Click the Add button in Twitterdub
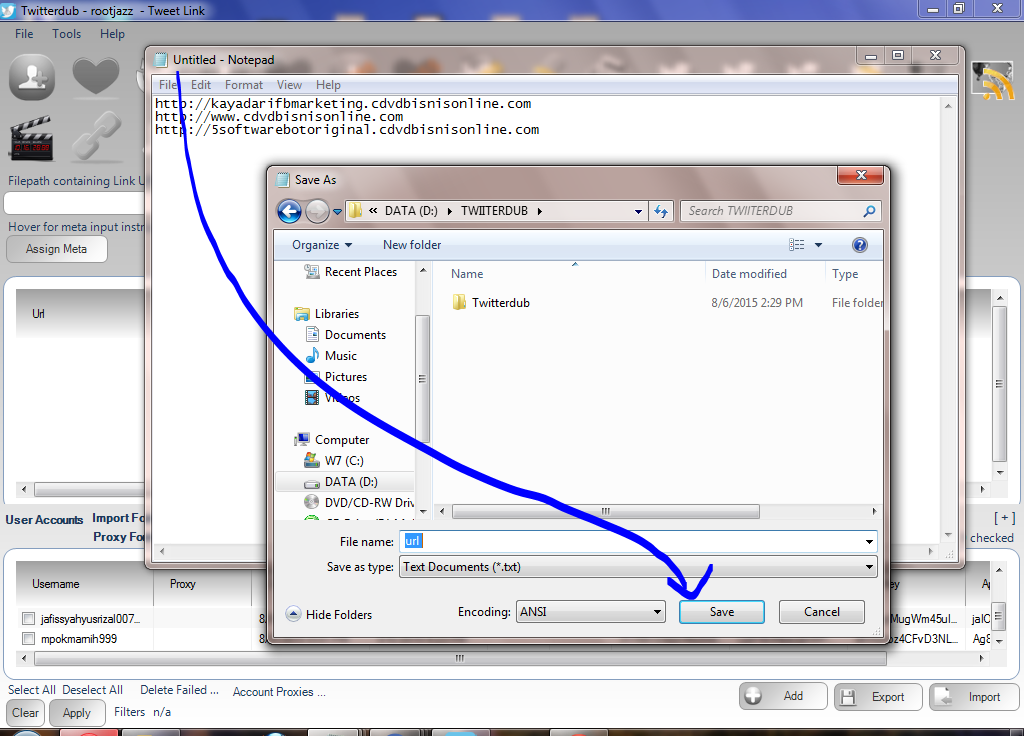This screenshot has width=1024, height=736. (x=783, y=696)
